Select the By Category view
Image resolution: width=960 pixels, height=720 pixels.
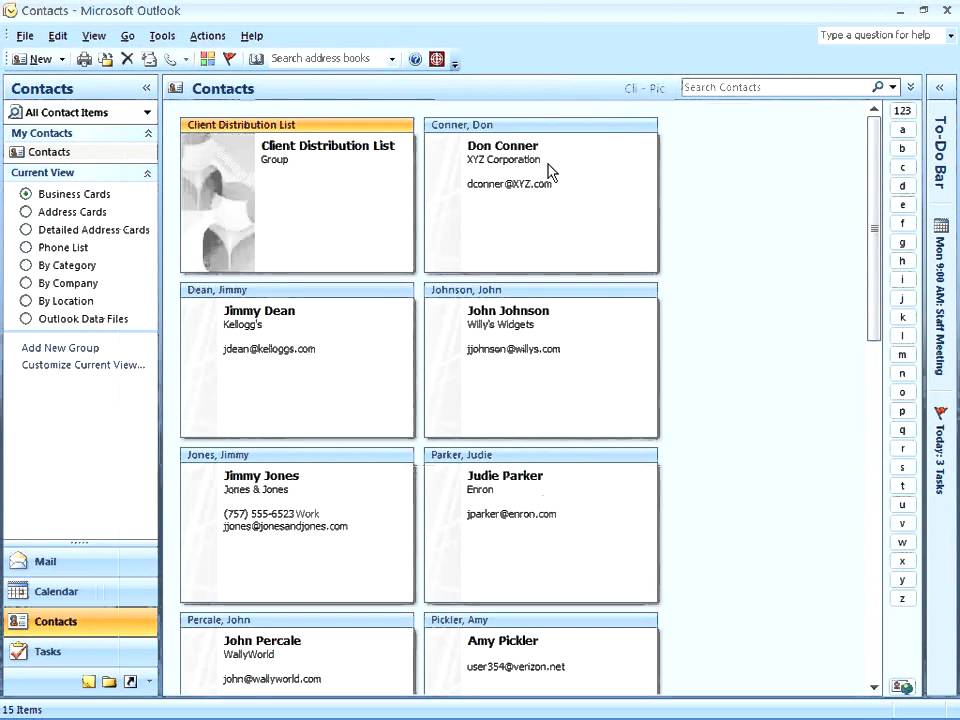coord(58,265)
